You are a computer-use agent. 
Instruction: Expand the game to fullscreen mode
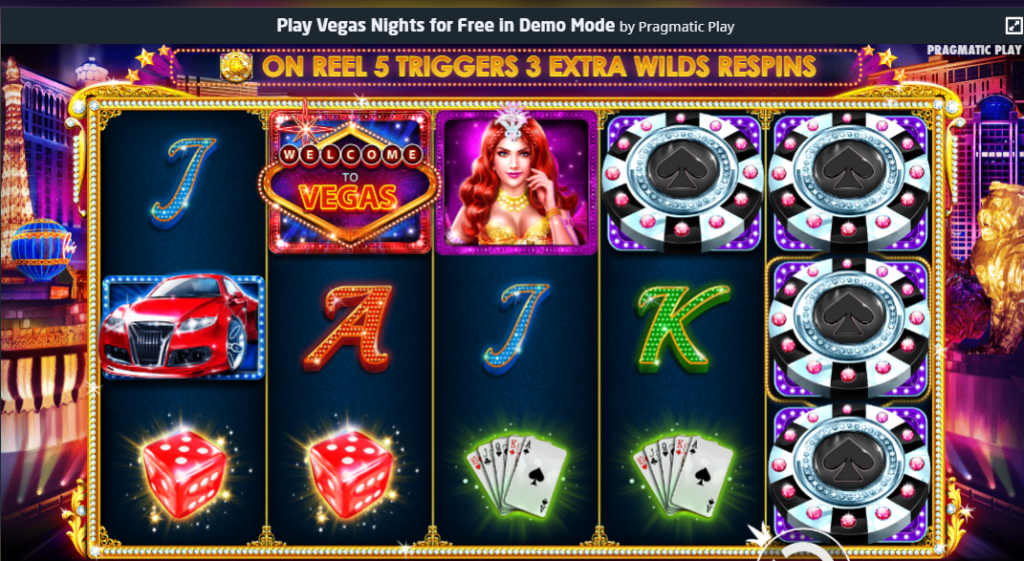(1013, 25)
